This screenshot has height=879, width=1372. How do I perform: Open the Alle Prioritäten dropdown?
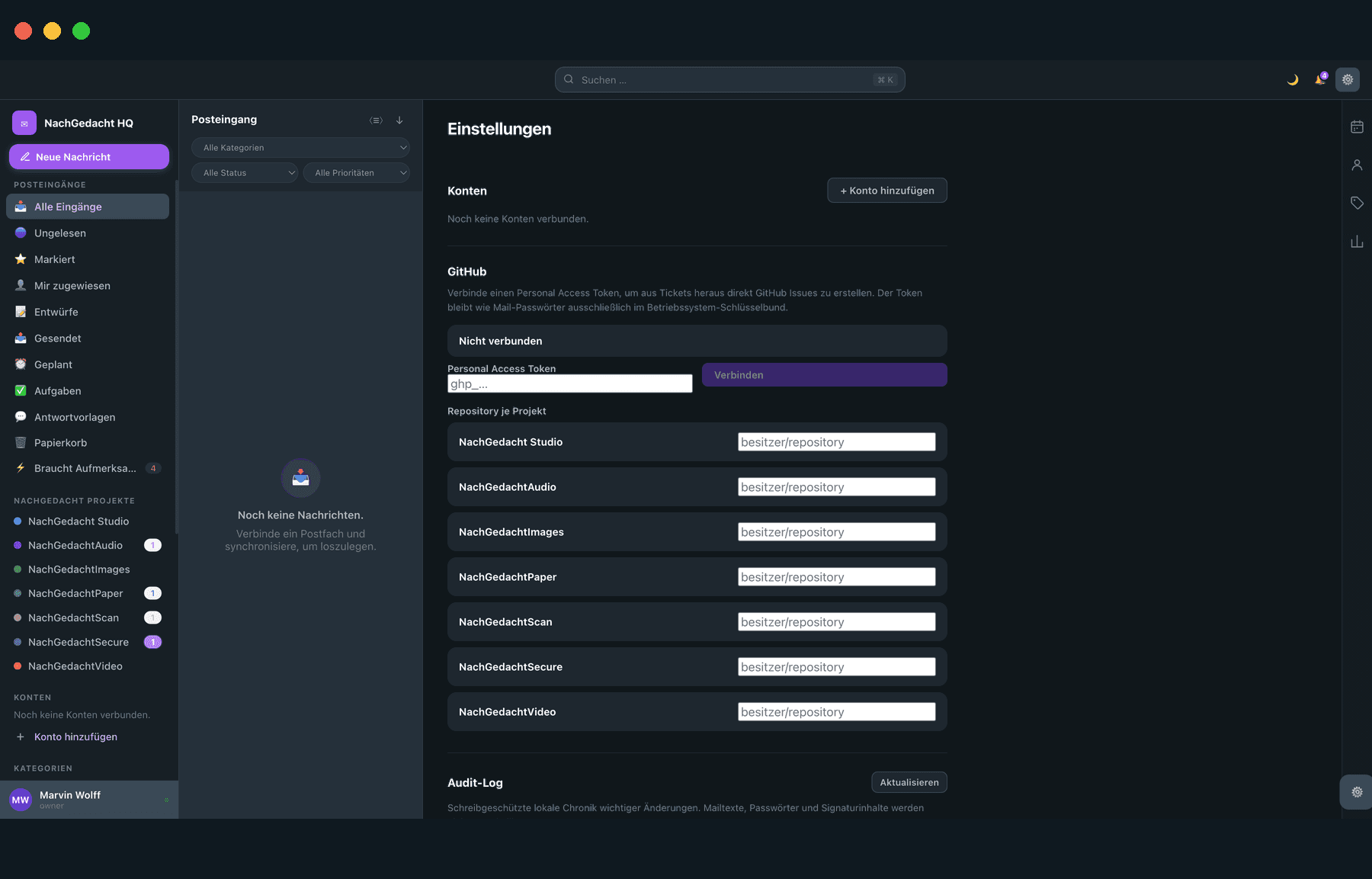point(357,173)
